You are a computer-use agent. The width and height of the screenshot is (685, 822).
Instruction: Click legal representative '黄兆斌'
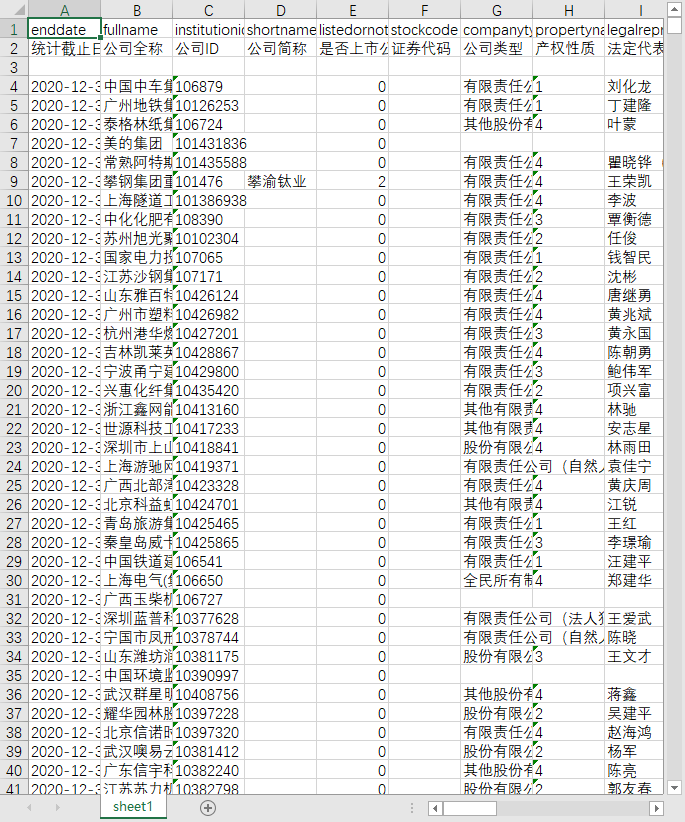coord(634,315)
